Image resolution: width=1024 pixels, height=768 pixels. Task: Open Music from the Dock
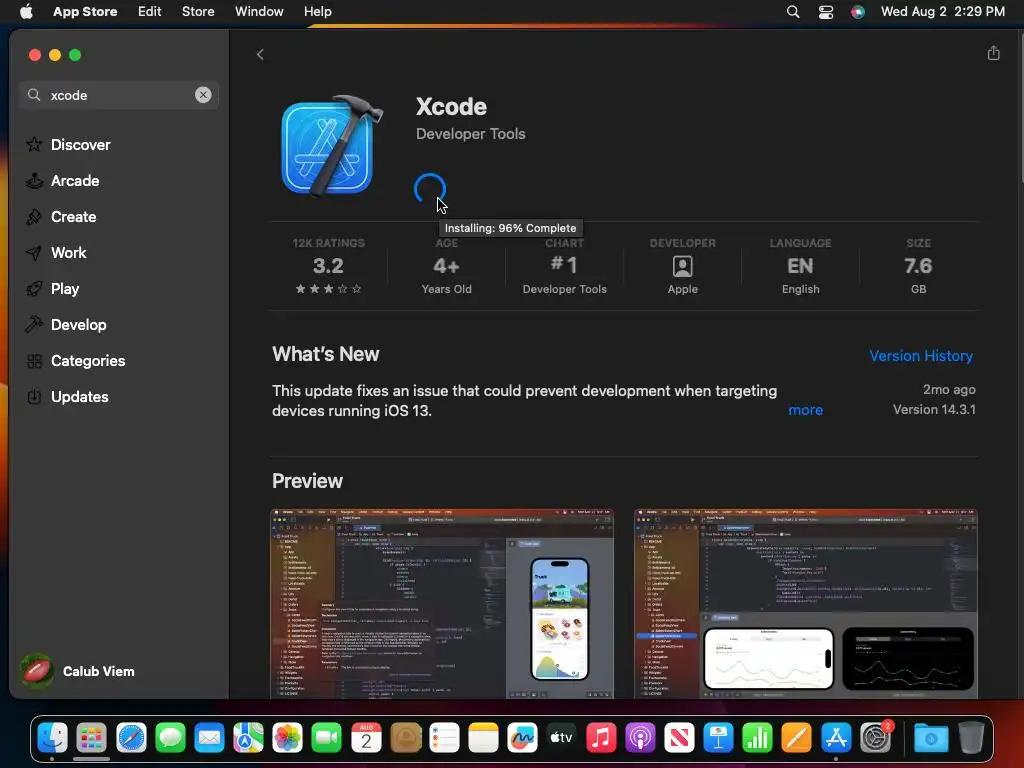click(x=601, y=739)
